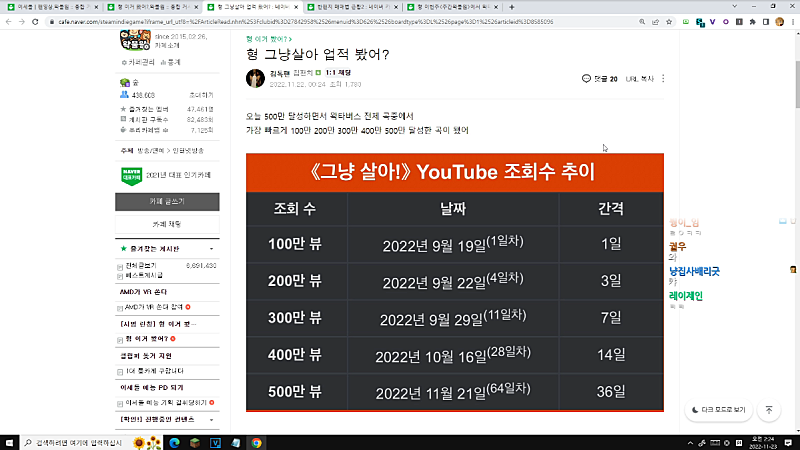Click the scroll-to-top arrow button

[x=768, y=410]
